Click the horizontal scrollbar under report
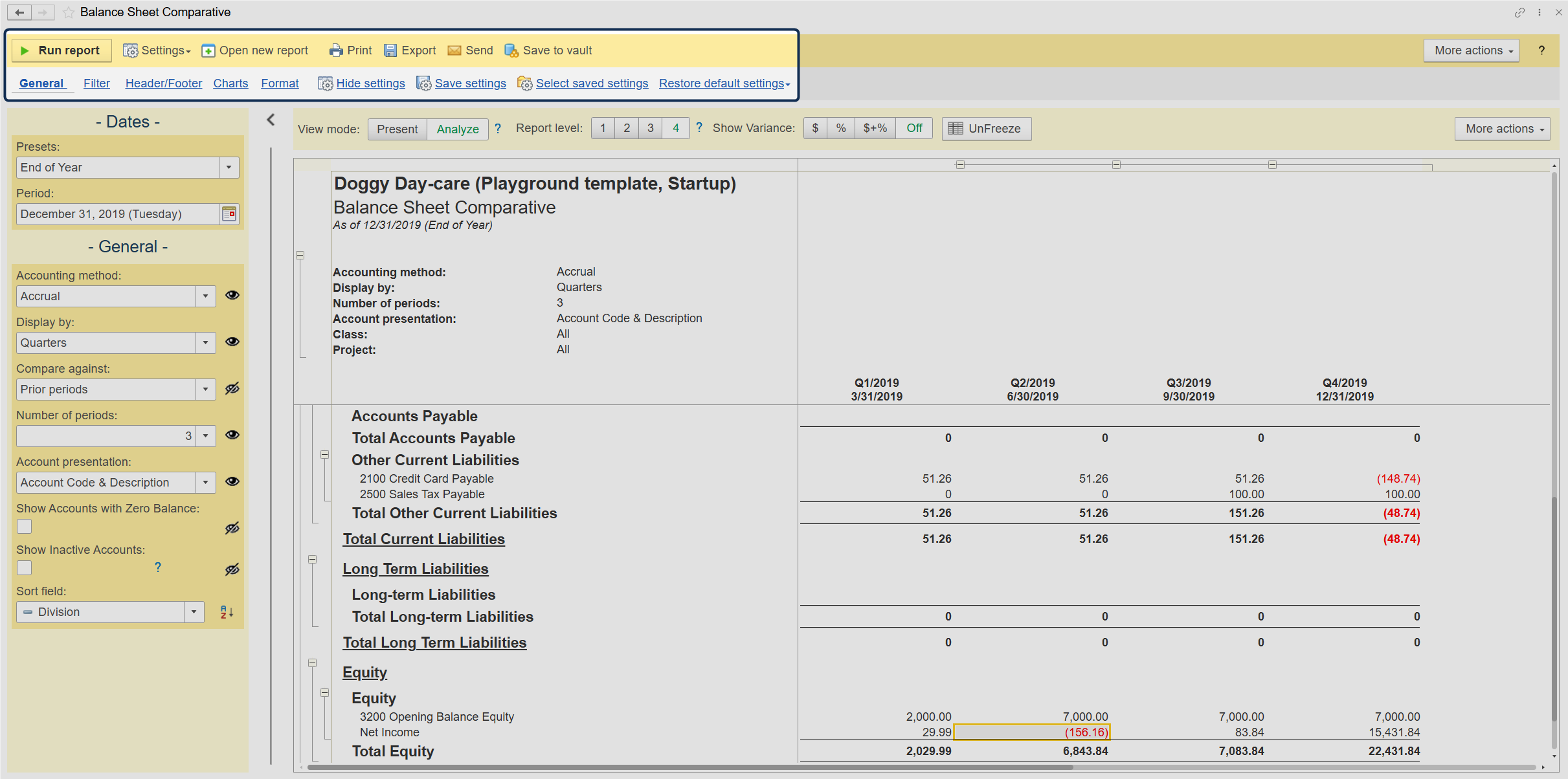Viewport: 1568px width, 779px height. (690, 768)
